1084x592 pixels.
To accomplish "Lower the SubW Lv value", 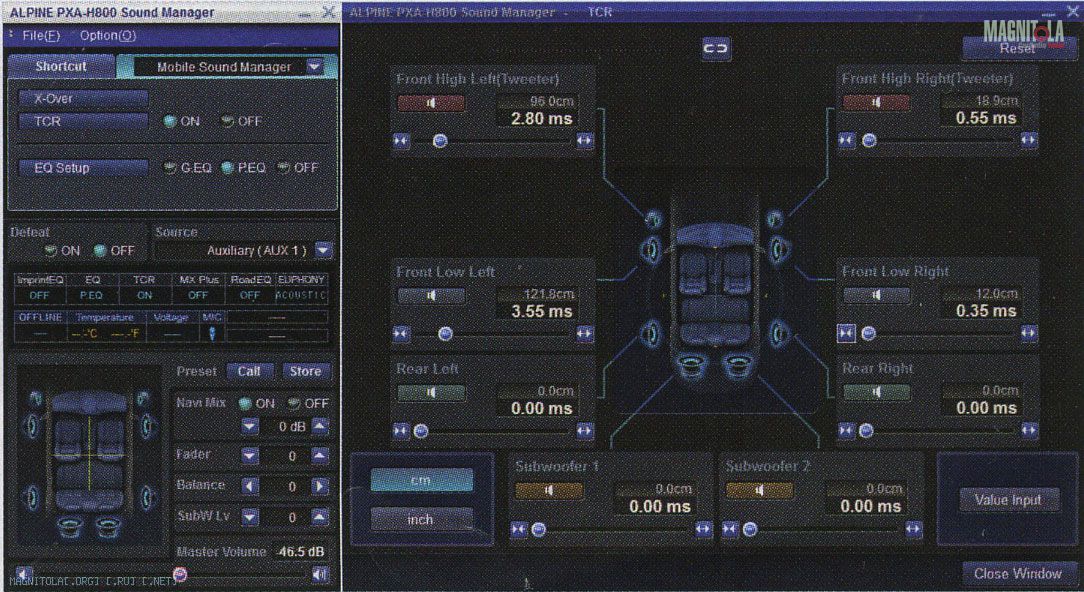I will coord(250,517).
